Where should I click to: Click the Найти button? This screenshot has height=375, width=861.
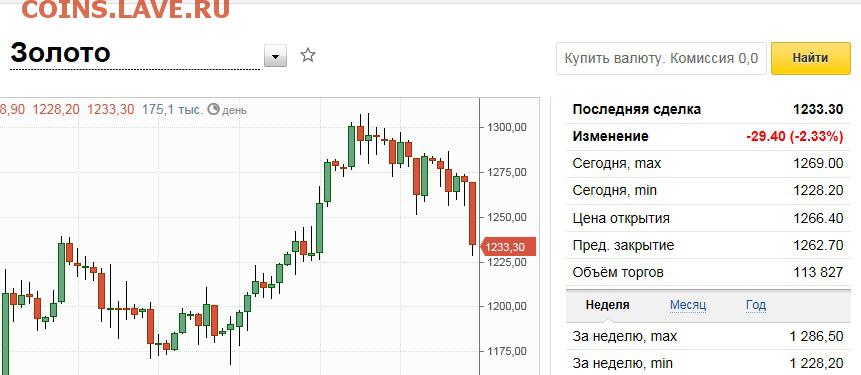(810, 58)
